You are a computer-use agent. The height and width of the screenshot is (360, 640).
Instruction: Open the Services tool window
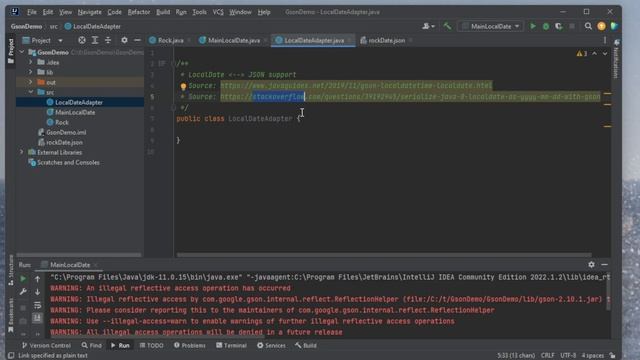(271, 345)
